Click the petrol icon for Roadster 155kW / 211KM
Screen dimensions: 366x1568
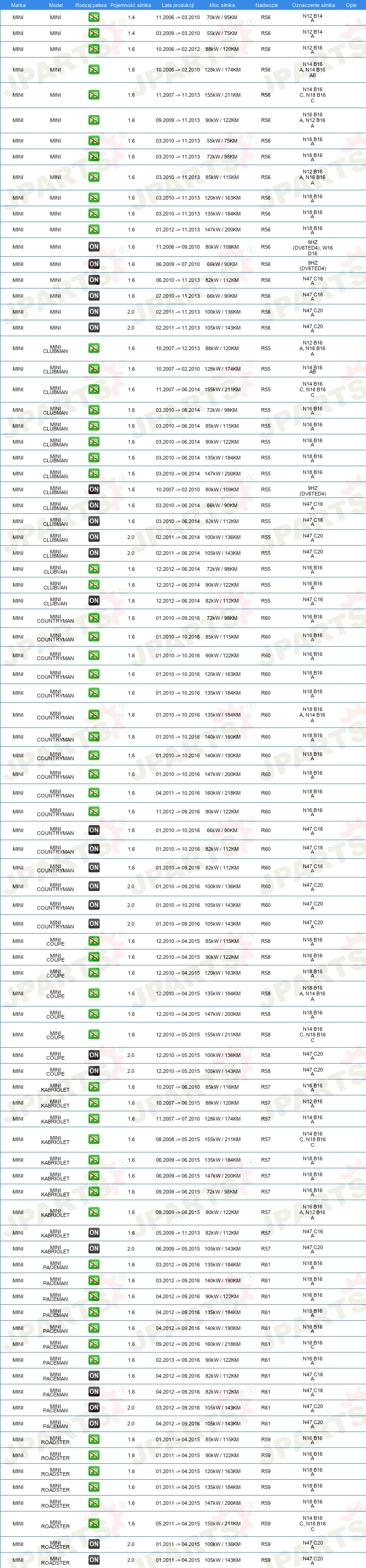(x=94, y=1524)
